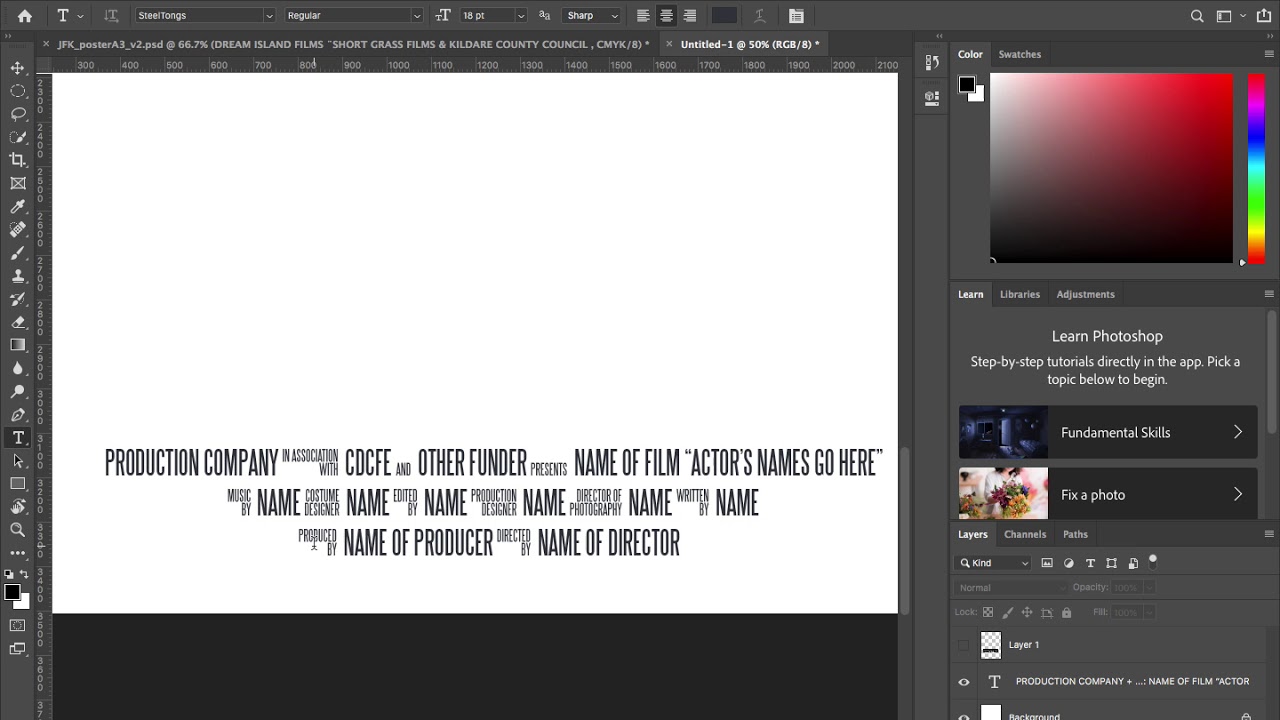Switch to the Untitled-1 document tab

(x=749, y=44)
